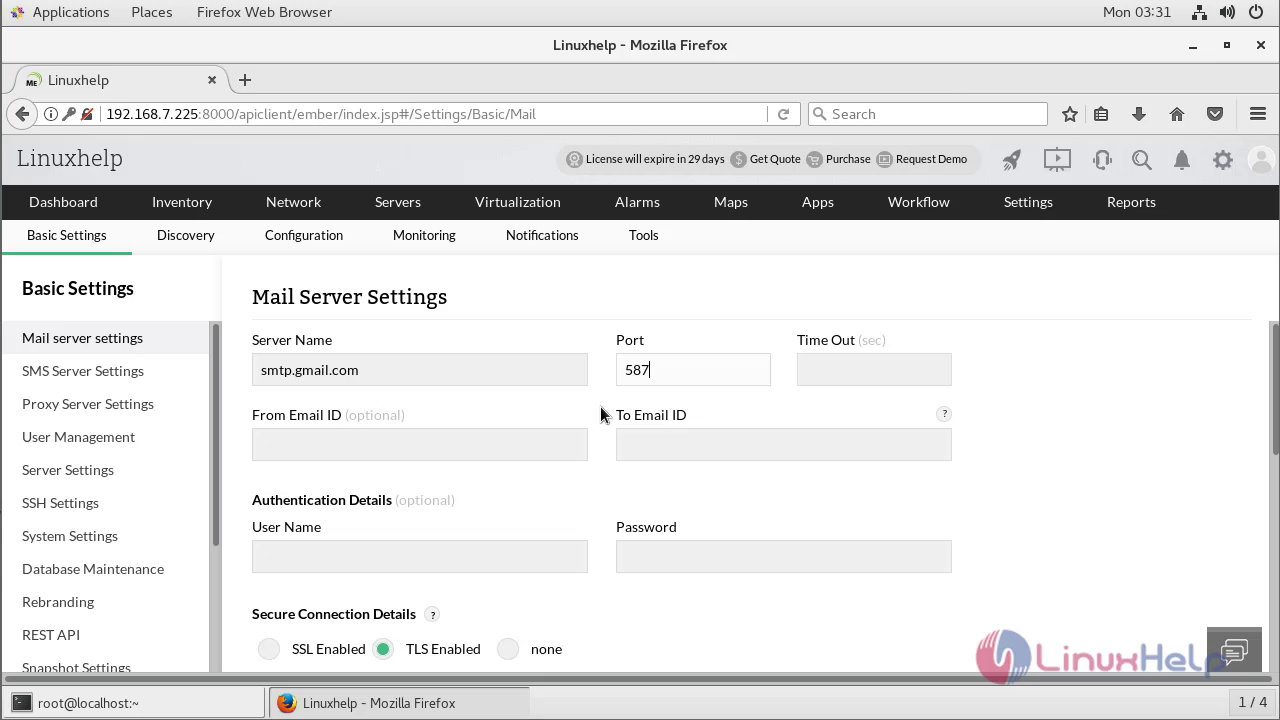This screenshot has width=1280, height=720.
Task: Switch to root@localhost terminal in taskbar
Action: (x=135, y=703)
